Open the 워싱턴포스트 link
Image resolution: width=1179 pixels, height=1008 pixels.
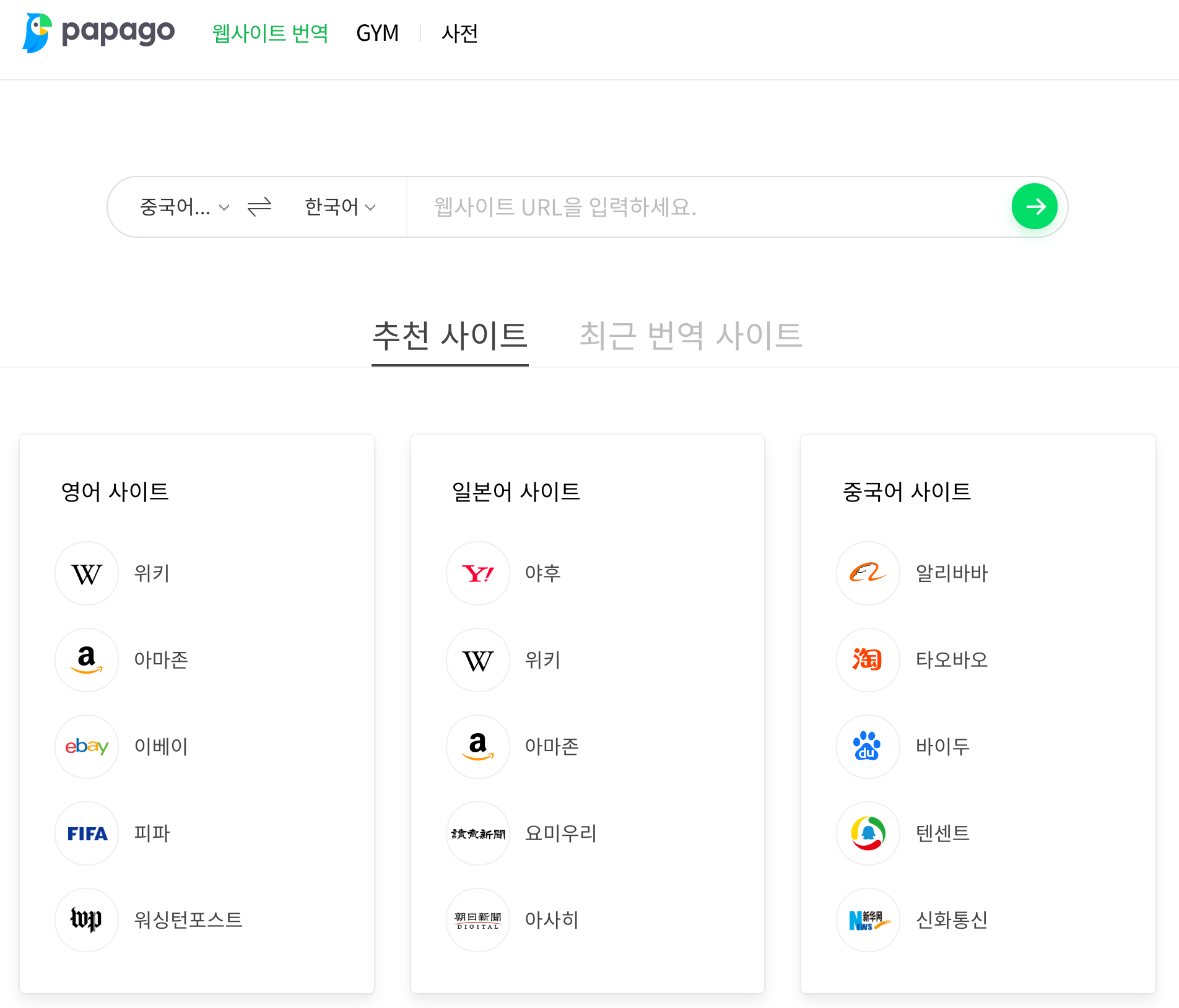[188, 920]
